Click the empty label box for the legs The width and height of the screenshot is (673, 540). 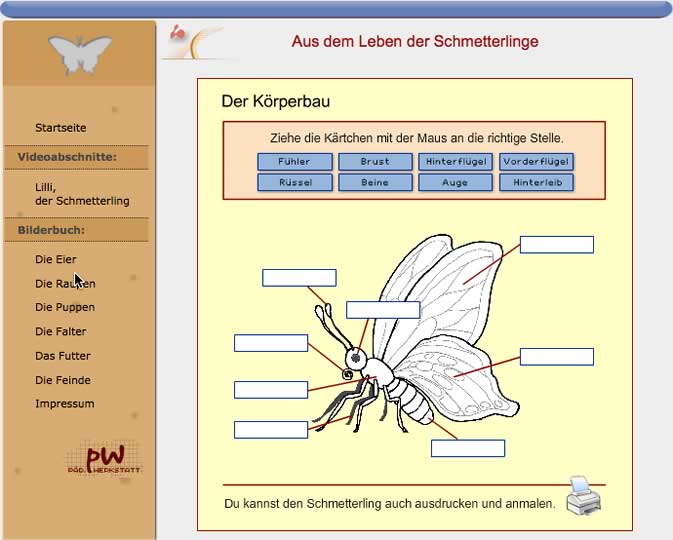tap(271, 430)
